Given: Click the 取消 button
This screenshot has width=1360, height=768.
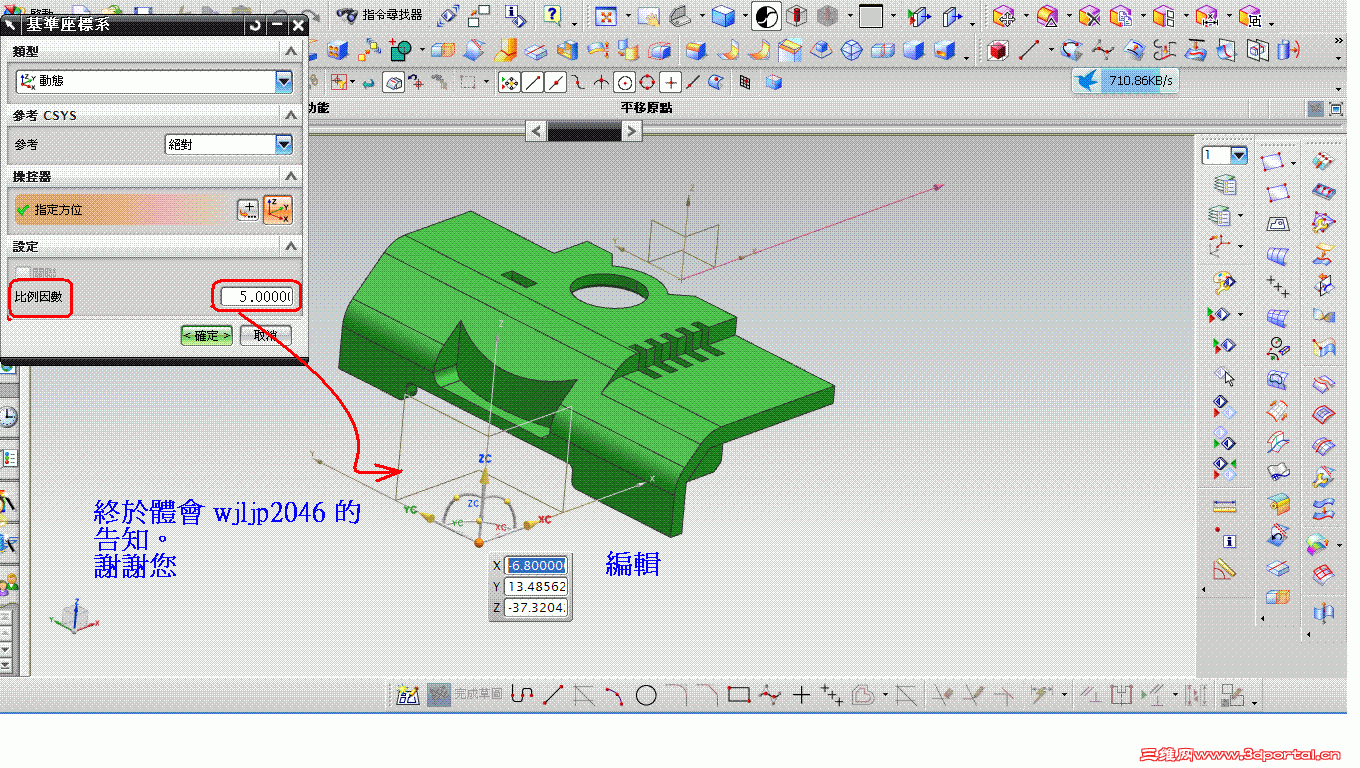Looking at the screenshot, I should click(266, 336).
